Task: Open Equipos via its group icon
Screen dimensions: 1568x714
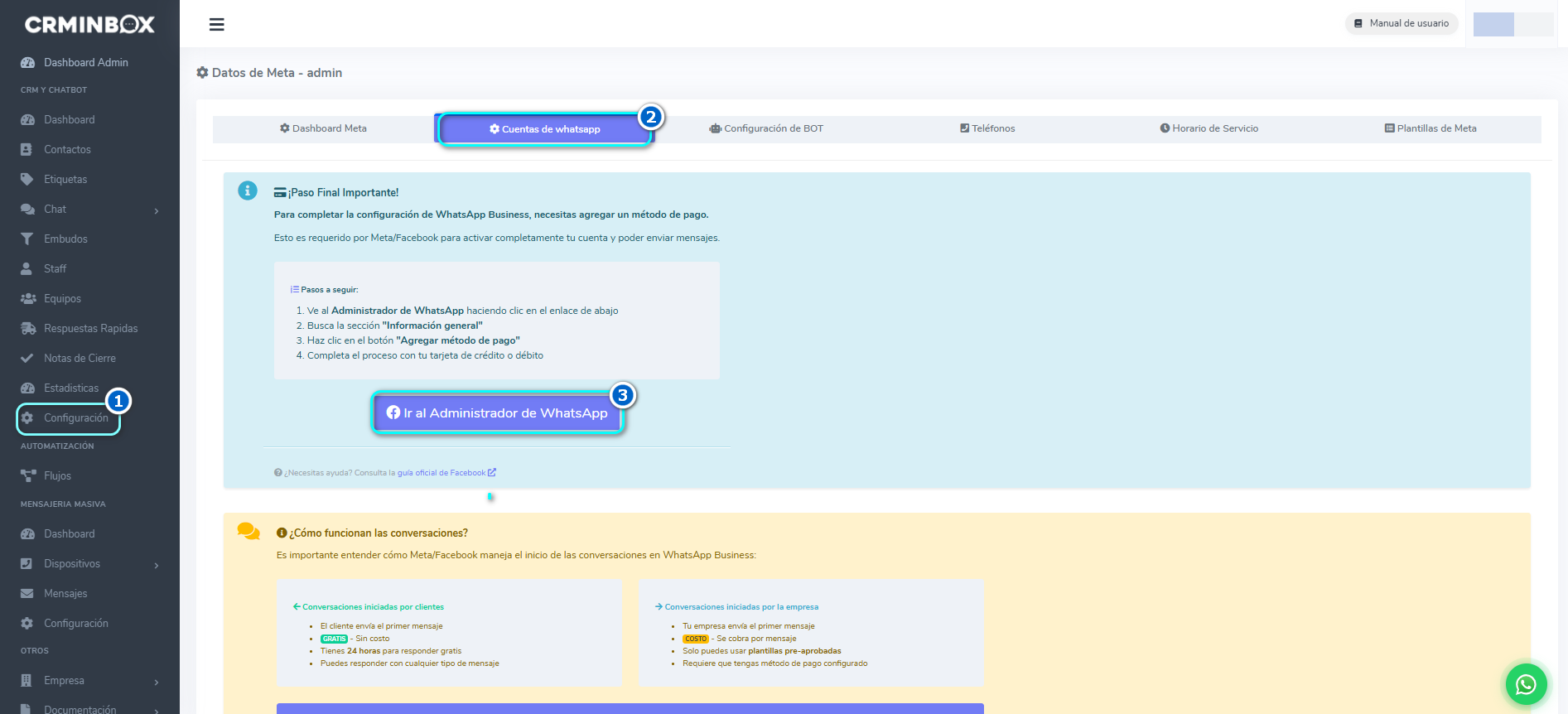Action: [x=27, y=298]
